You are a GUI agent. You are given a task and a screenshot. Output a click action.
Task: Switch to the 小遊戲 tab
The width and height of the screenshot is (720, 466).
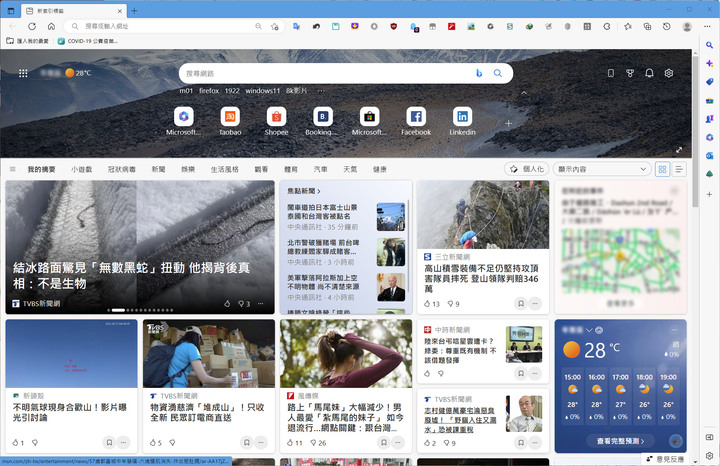click(81, 169)
